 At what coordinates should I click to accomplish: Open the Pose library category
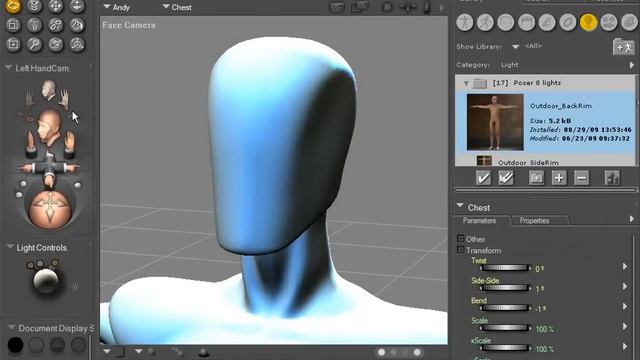pyautogui.click(x=485, y=22)
